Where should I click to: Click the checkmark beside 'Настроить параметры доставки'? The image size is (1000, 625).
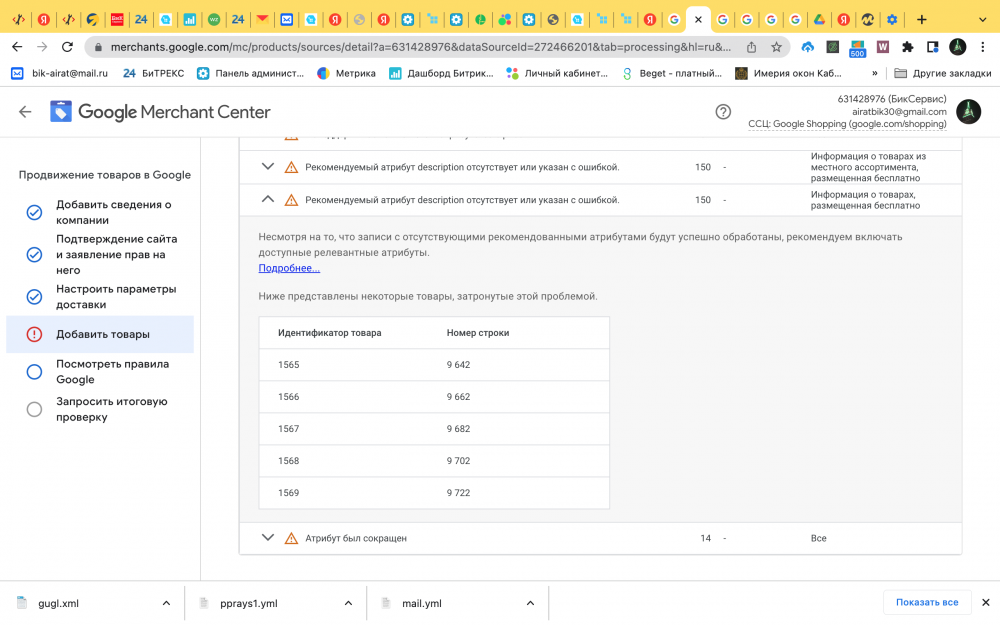34,297
